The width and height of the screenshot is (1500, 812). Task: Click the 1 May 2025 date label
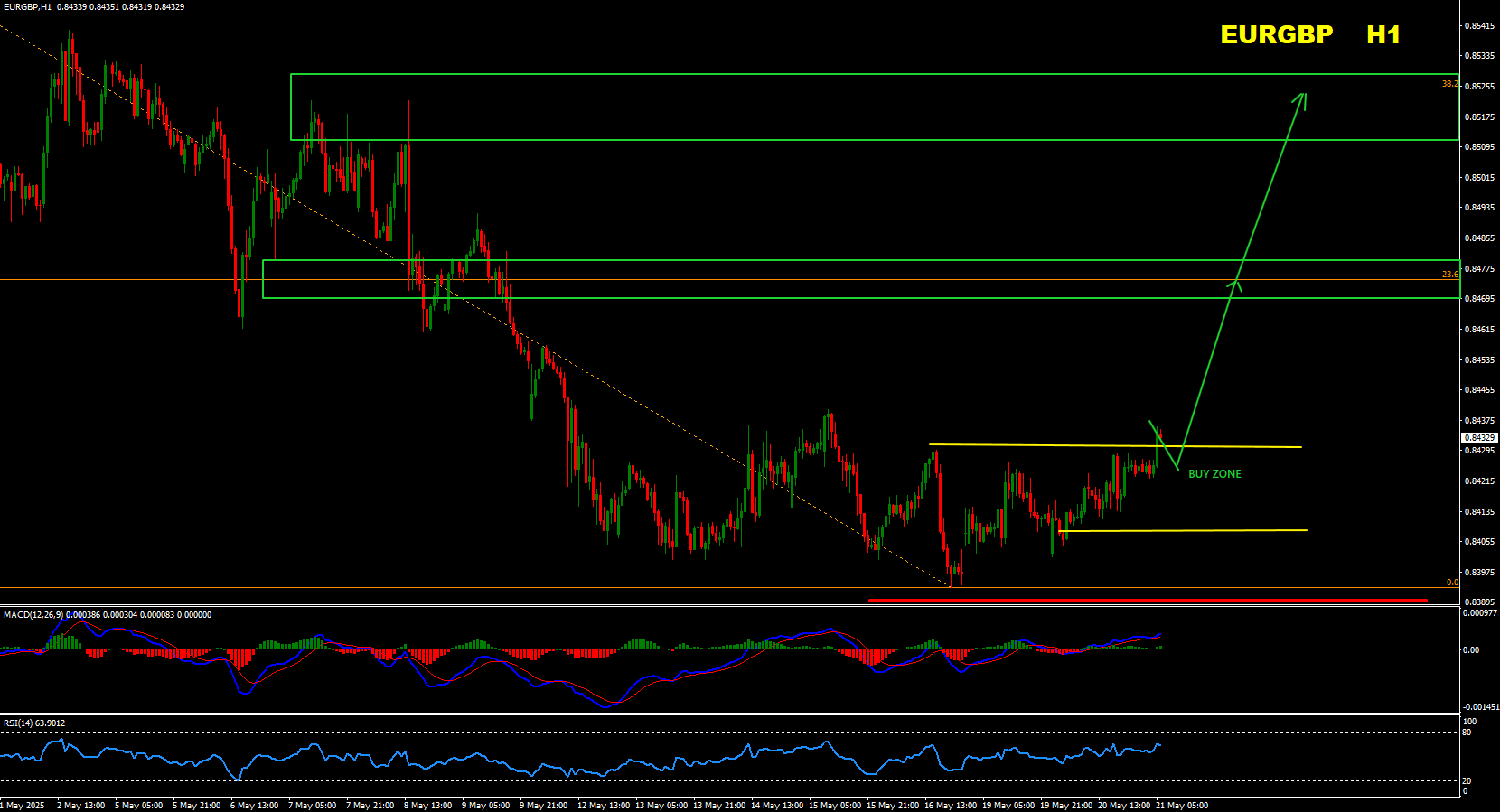(23, 805)
